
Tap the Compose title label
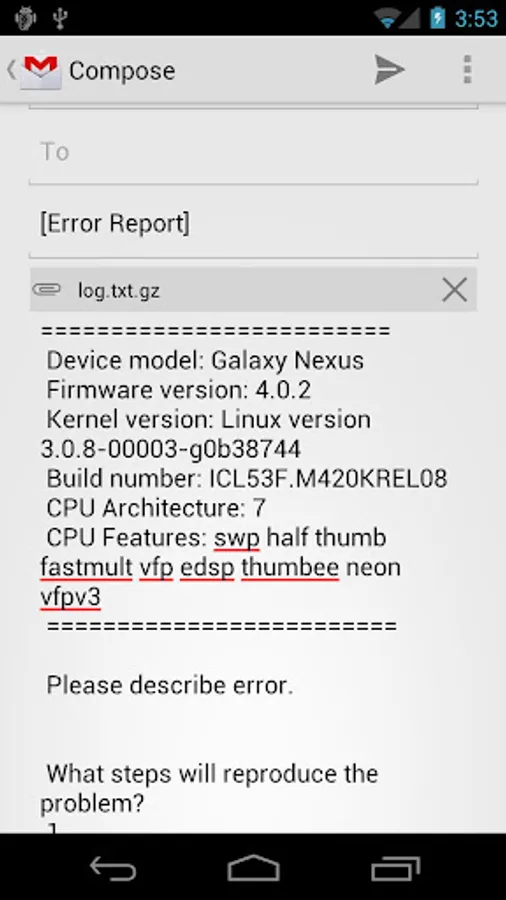(x=122, y=71)
